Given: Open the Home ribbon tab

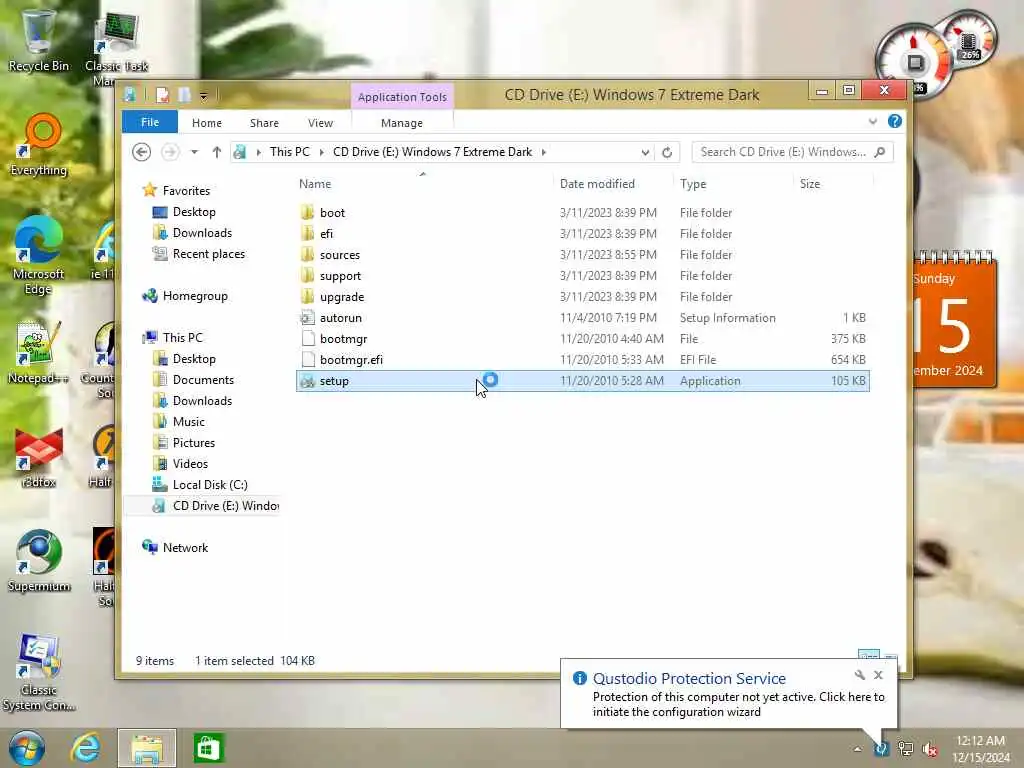Looking at the screenshot, I should click(x=207, y=123).
